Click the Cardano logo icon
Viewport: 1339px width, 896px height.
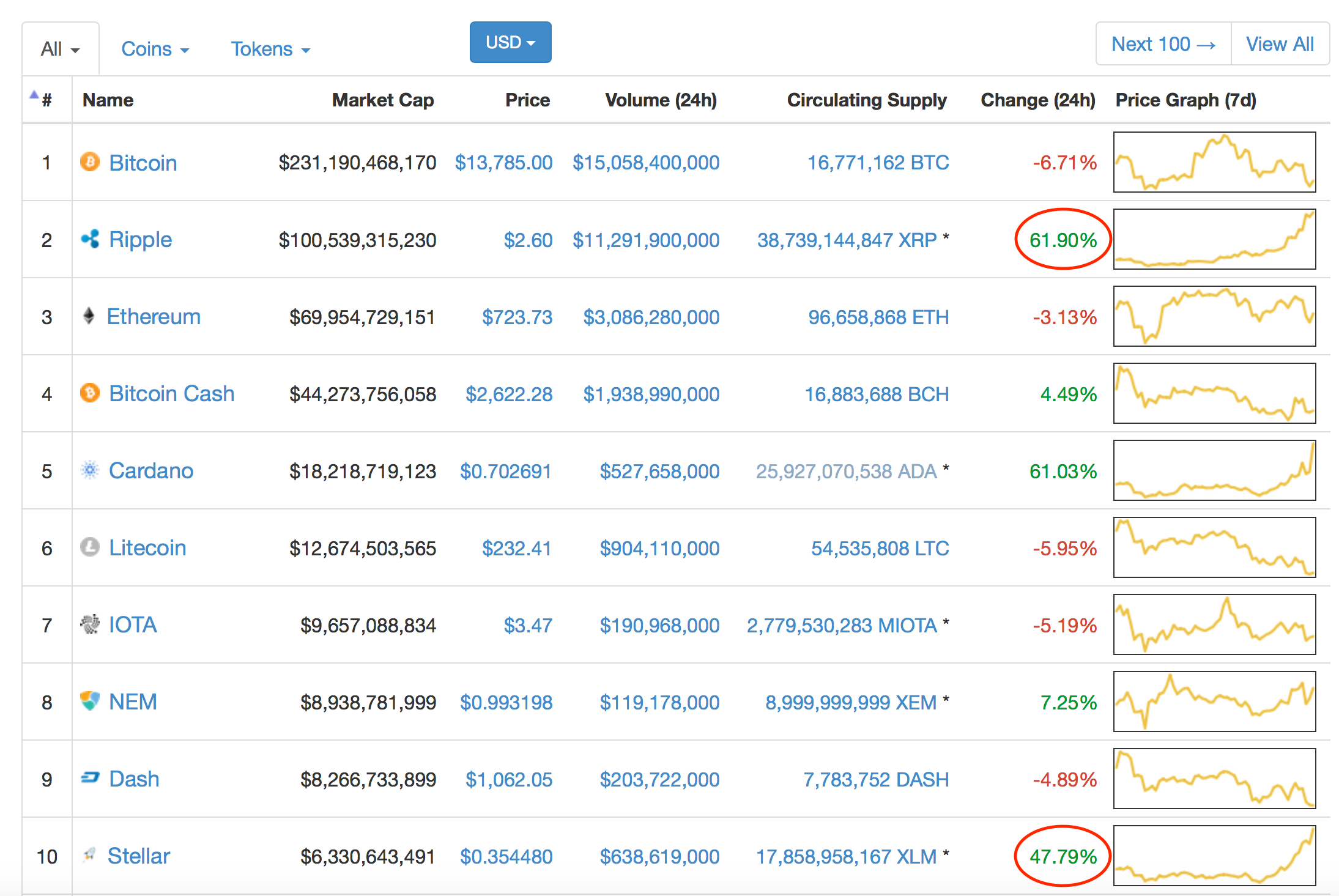pyautogui.click(x=90, y=470)
